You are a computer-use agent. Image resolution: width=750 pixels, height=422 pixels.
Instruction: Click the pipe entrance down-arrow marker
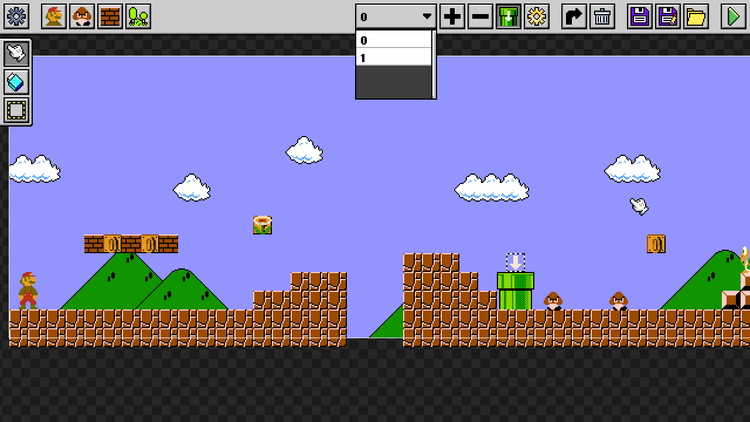(x=516, y=263)
